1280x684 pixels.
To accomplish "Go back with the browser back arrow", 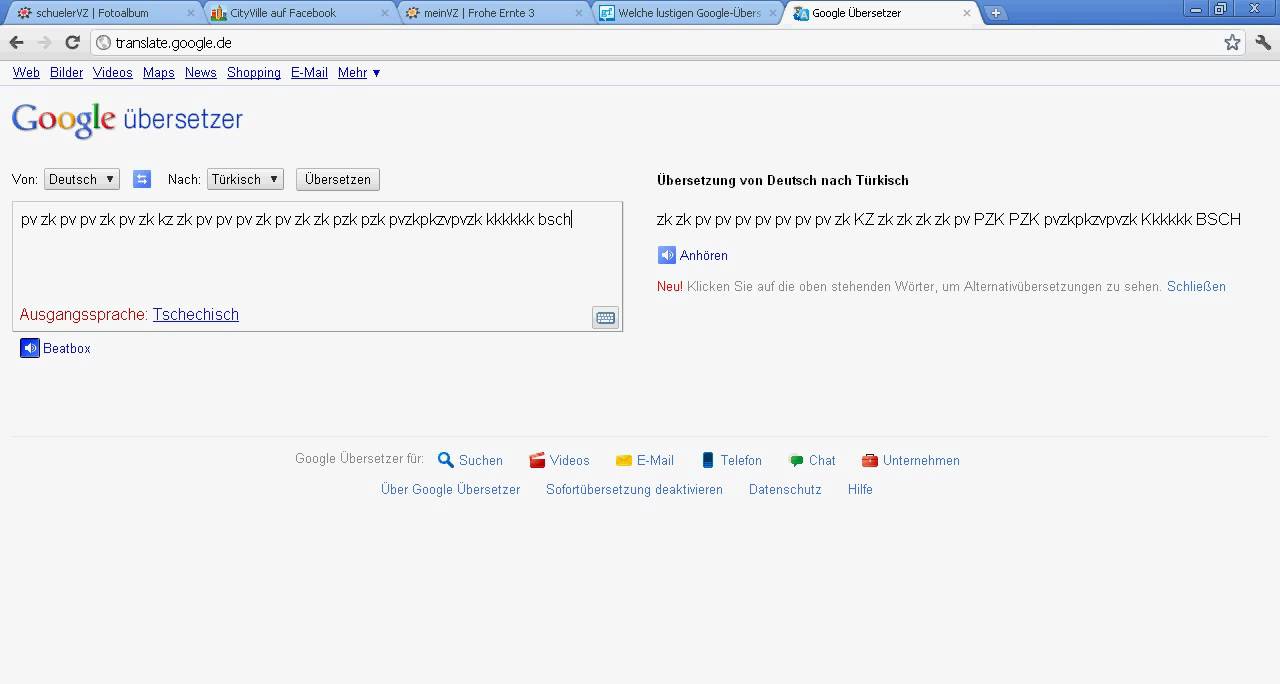I will click(16, 42).
